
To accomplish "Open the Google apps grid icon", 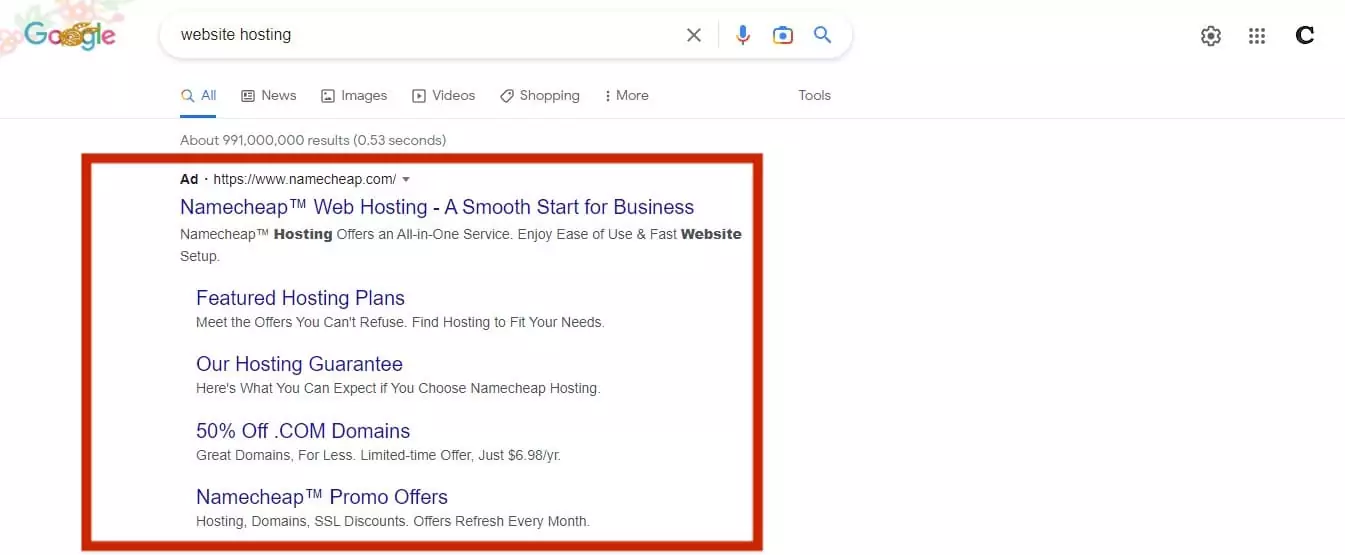I will pos(1258,36).
